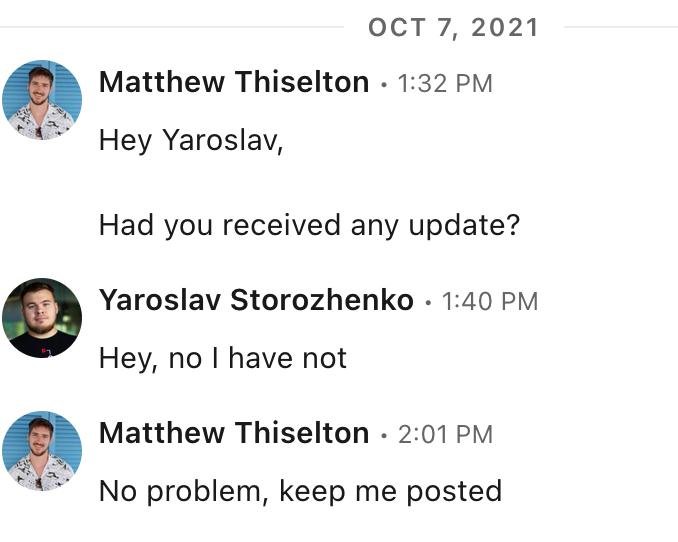Click Matthew Thiselton's avatar beside the 2:01 PM message
Image resolution: width=678 pixels, height=542 pixels.
(x=41, y=450)
